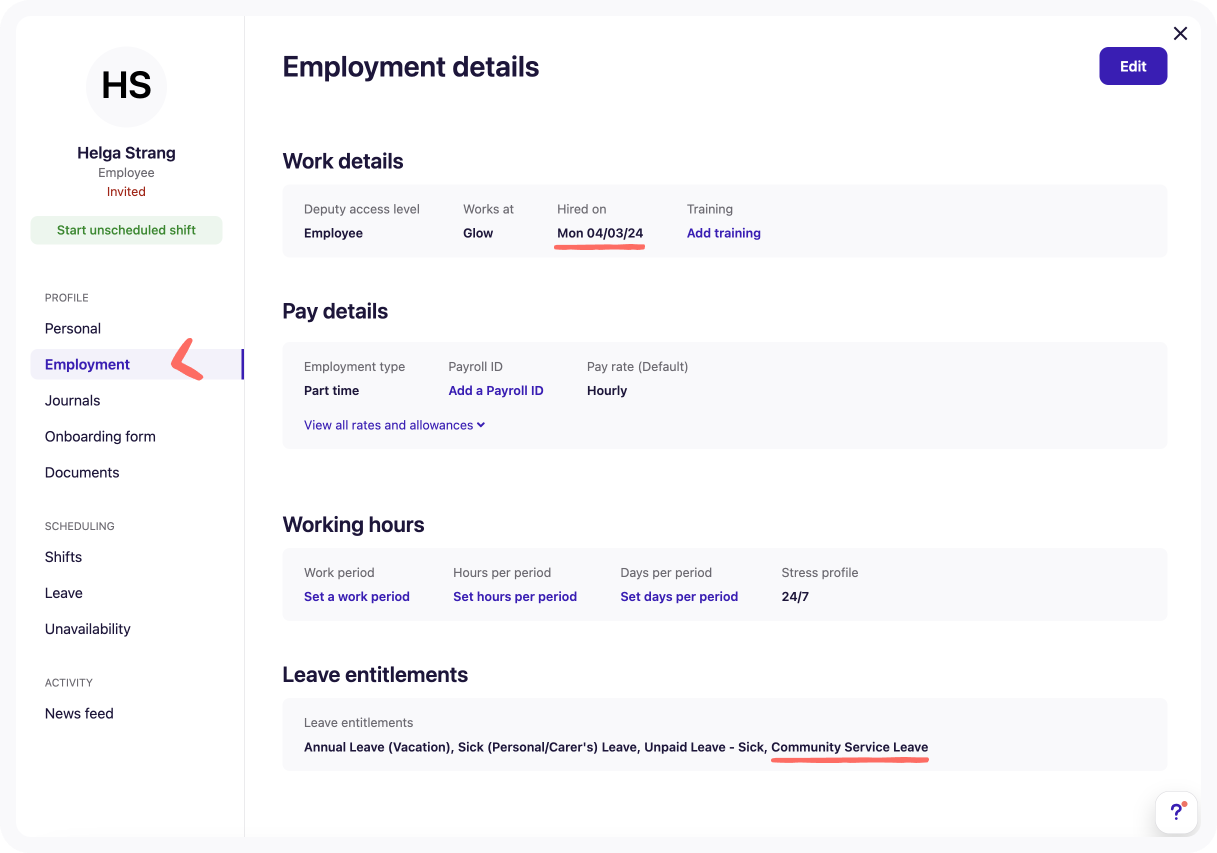Screen dimensions: 1217x853
Task: Set days per period
Action: (679, 596)
